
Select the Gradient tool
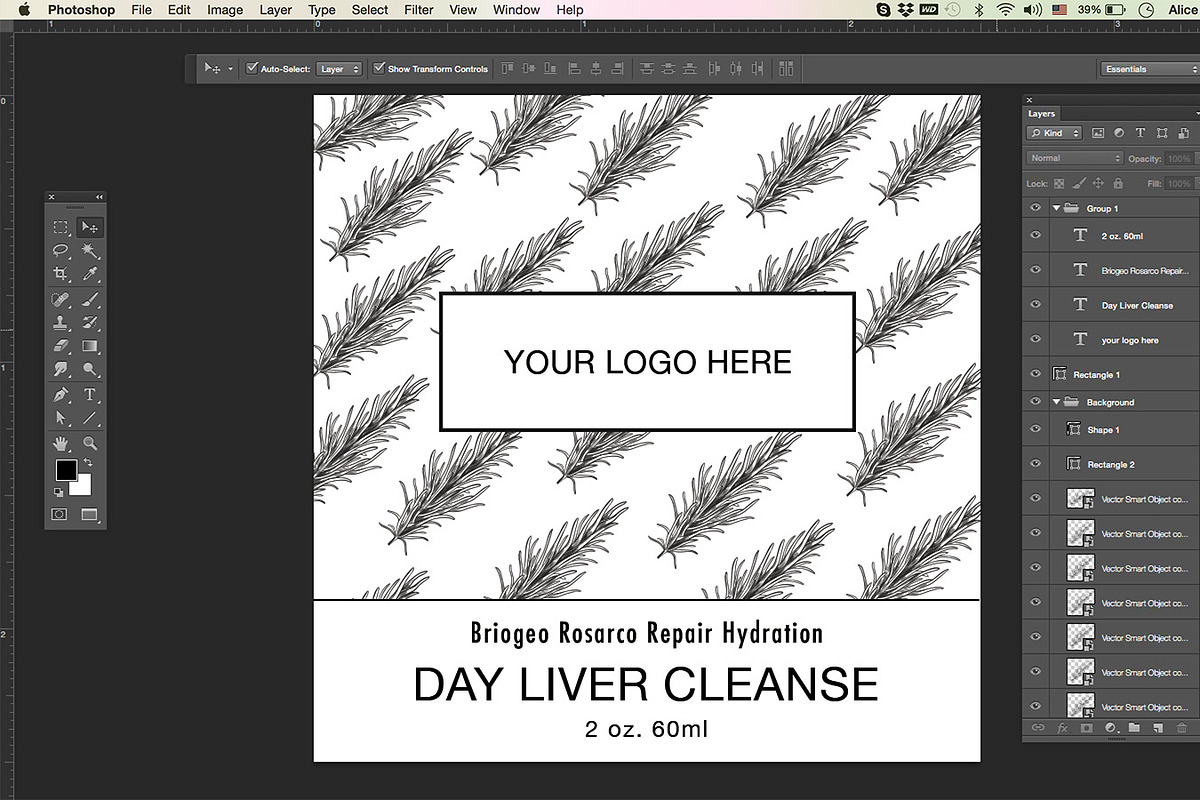90,346
